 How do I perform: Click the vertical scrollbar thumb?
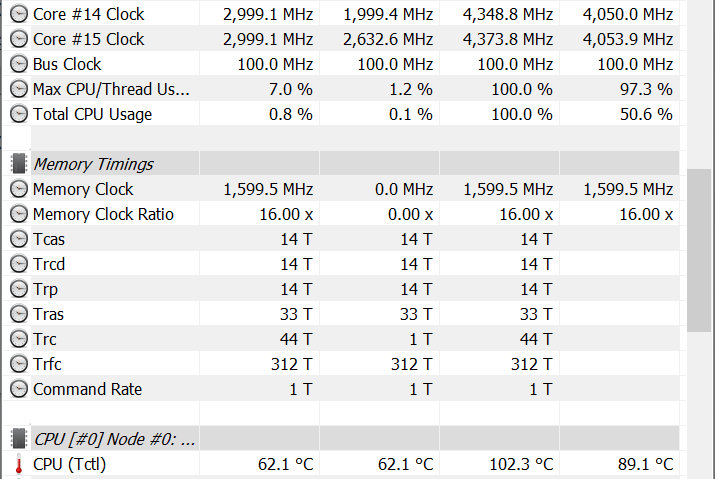pyautogui.click(x=699, y=250)
